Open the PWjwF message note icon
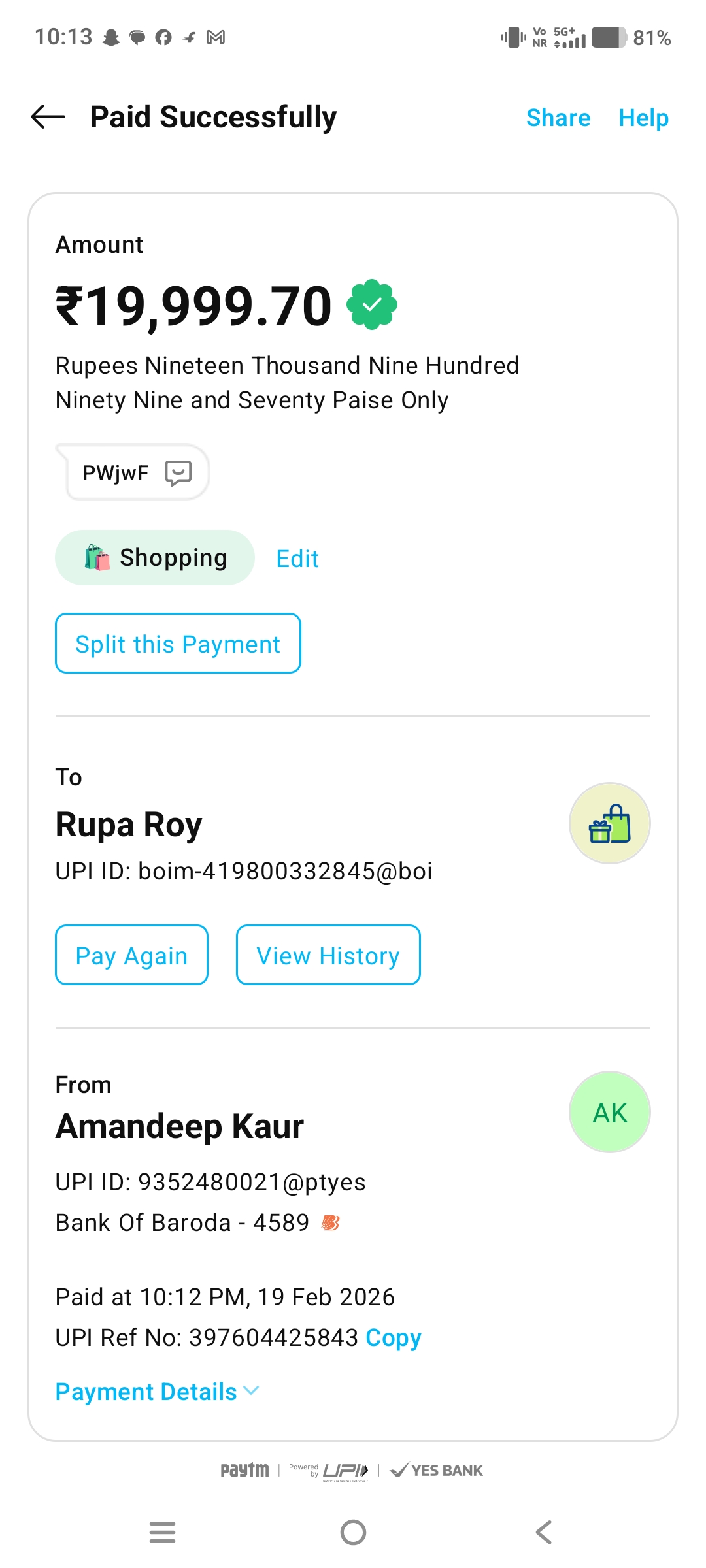 tap(178, 472)
